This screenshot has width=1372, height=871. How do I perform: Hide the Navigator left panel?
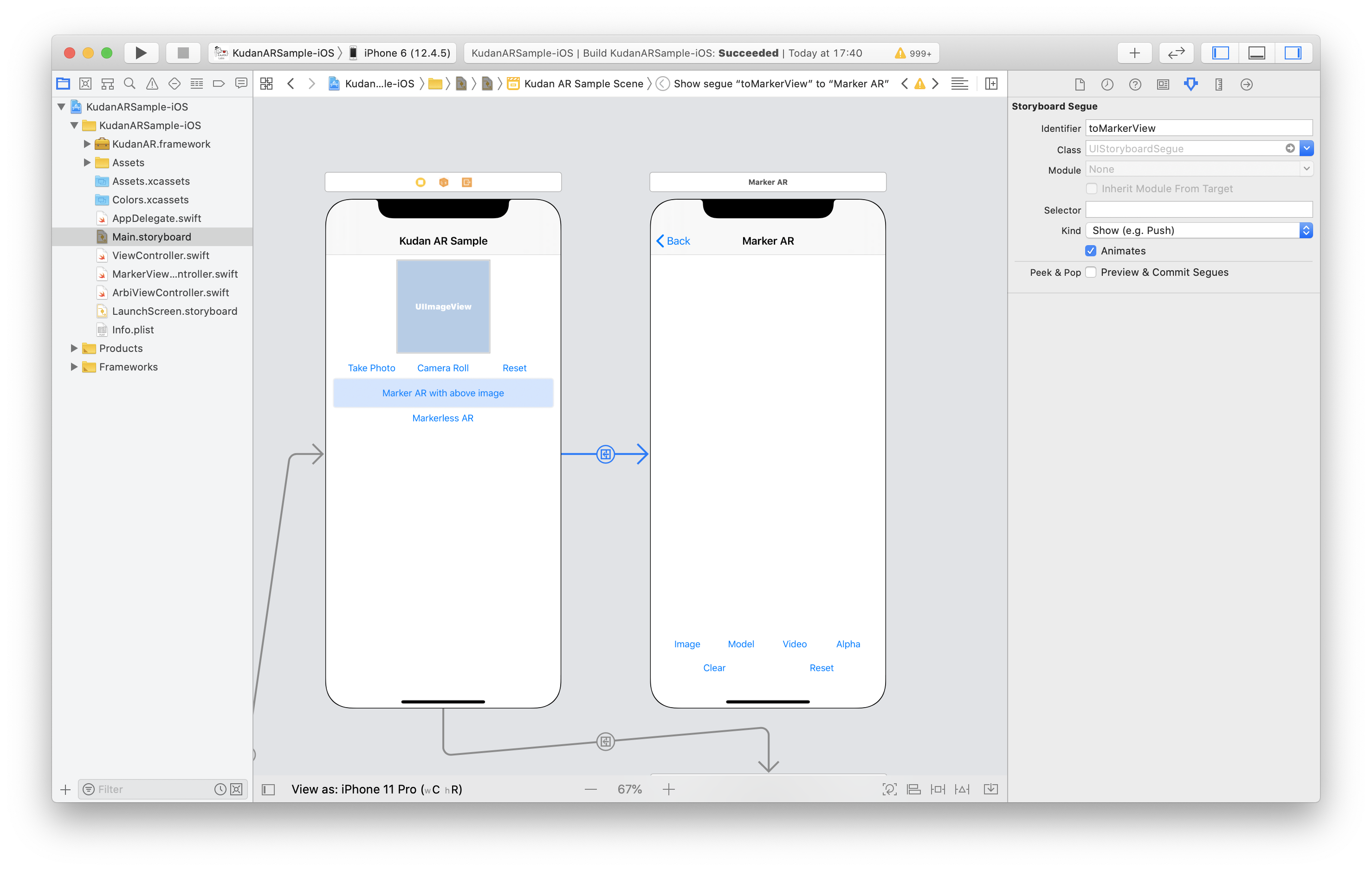[x=1220, y=53]
